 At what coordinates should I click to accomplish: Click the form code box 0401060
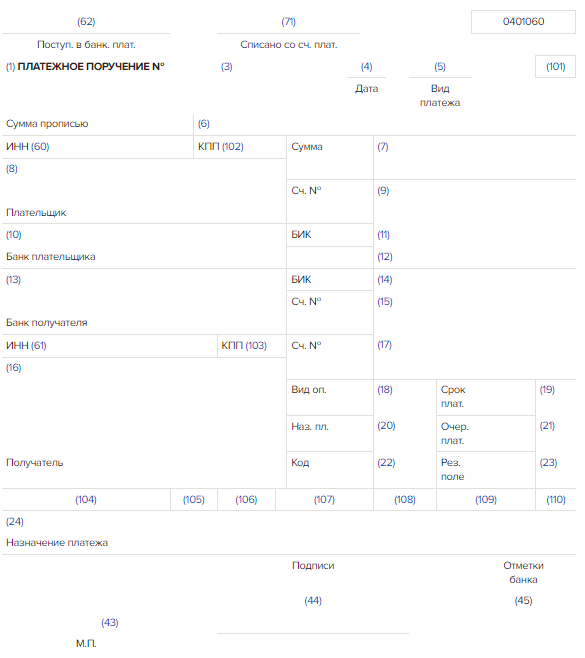tap(523, 22)
